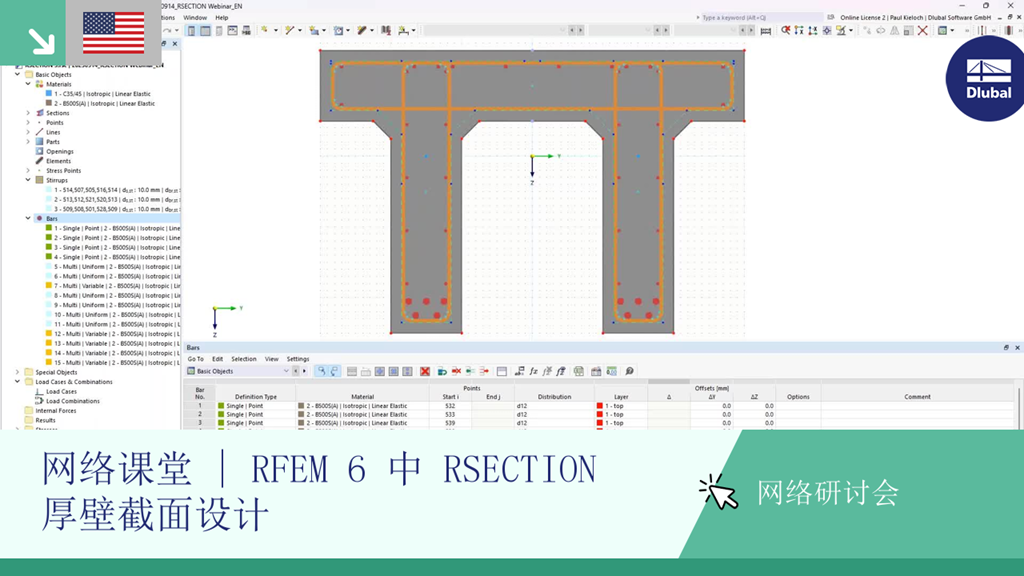This screenshot has height=576, width=1024.
Task: Select the zoom tool in the Bars toolbar
Action: 321,371
